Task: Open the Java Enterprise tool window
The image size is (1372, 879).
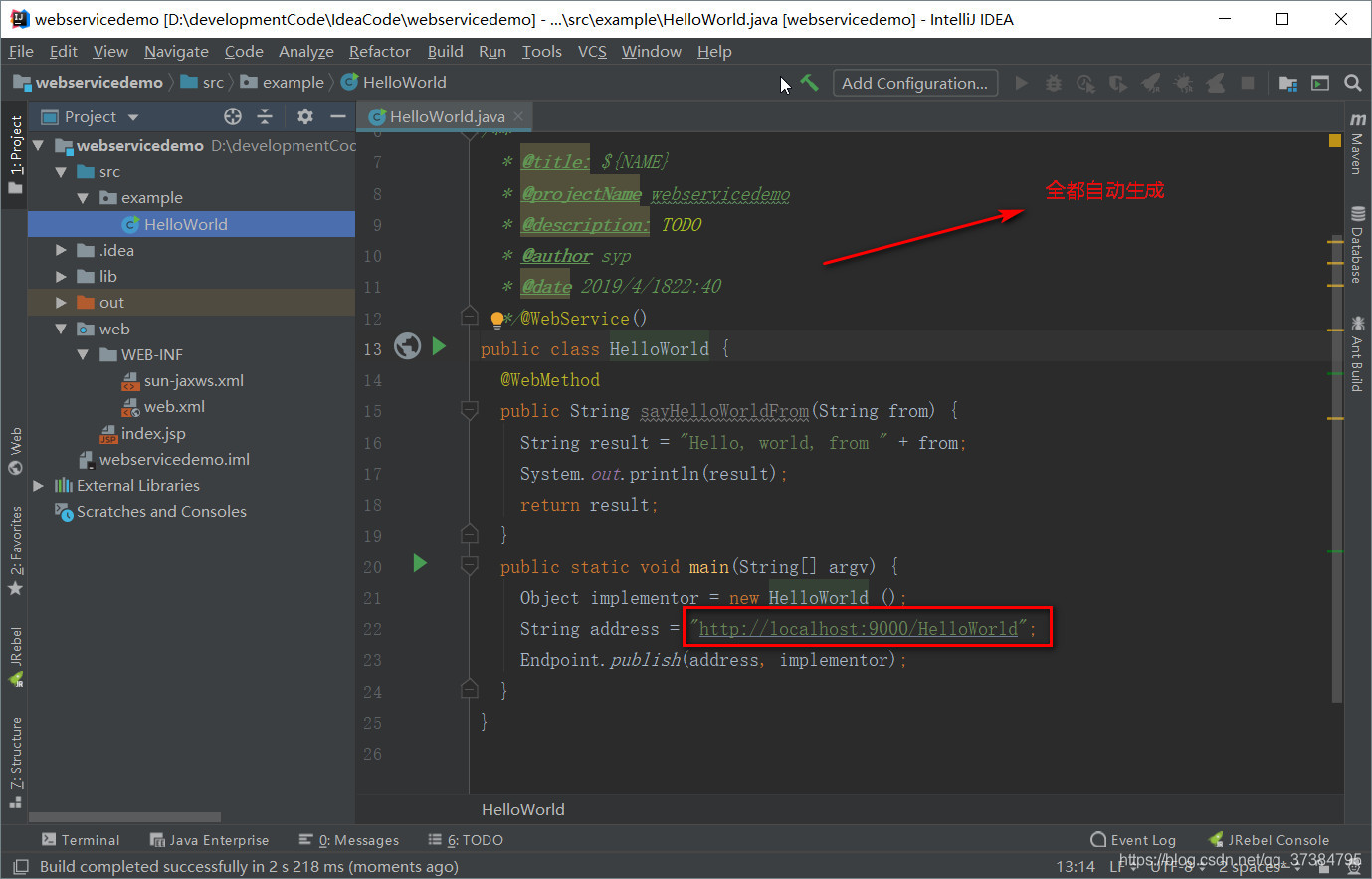Action: click(x=209, y=840)
